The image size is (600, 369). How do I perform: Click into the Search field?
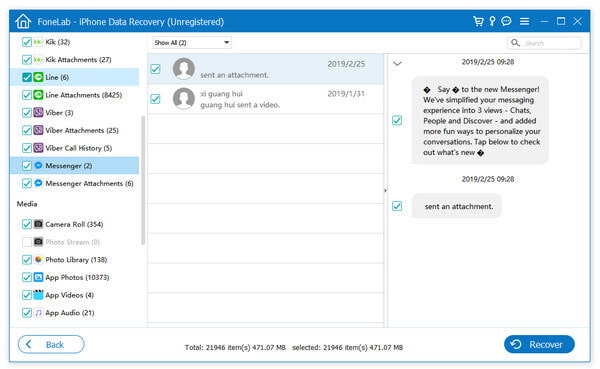544,42
